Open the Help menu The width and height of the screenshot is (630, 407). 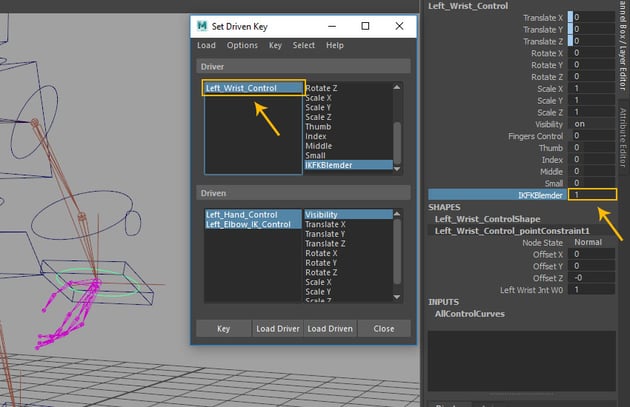[x=335, y=45]
